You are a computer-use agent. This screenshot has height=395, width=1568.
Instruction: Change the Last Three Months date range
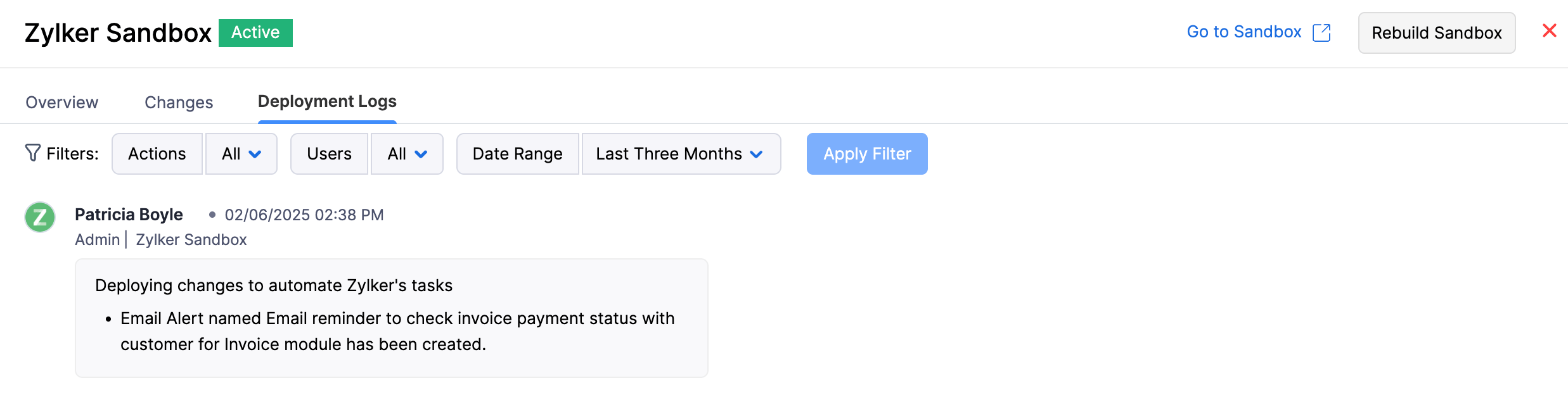pos(681,153)
